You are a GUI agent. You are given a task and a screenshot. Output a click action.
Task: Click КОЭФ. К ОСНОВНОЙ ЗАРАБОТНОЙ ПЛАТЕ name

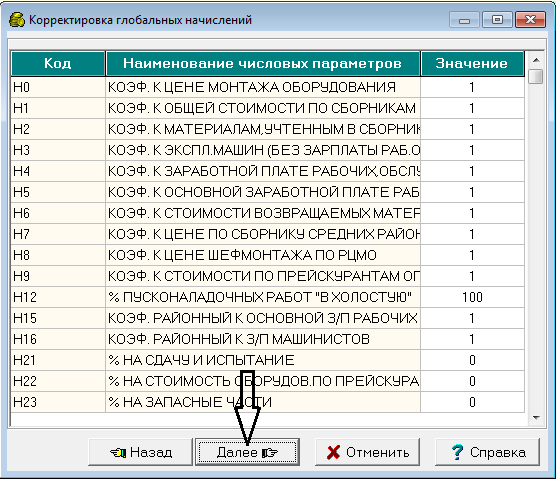tap(263, 192)
